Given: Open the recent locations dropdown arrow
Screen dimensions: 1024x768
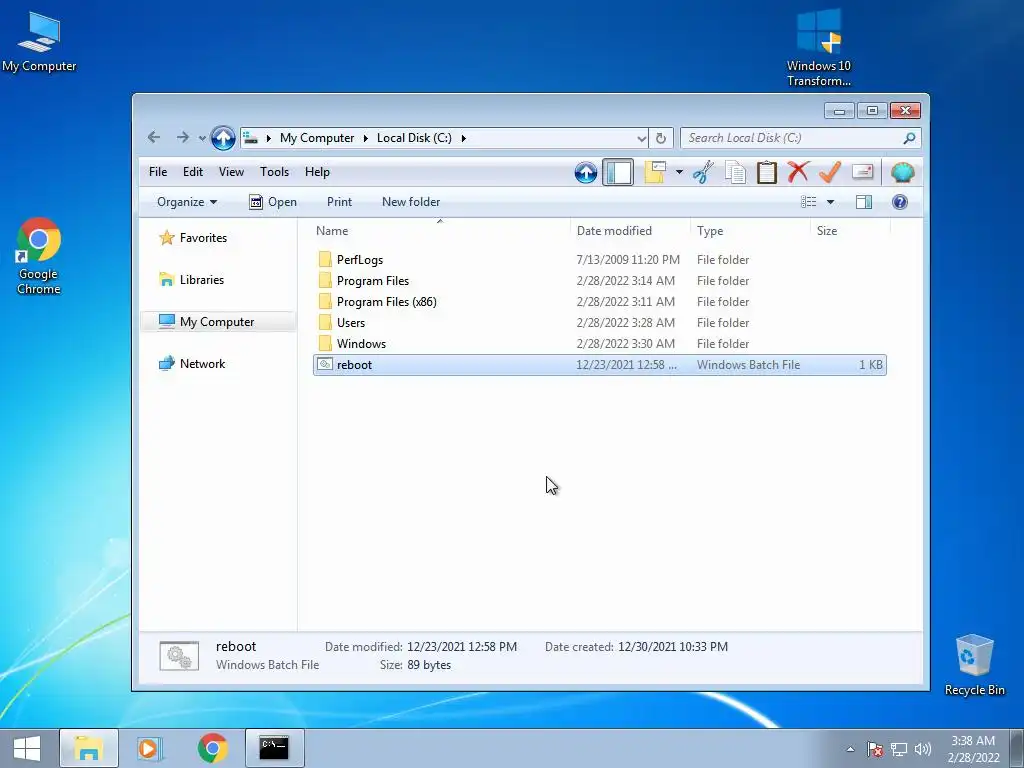Looking at the screenshot, I should tap(202, 138).
